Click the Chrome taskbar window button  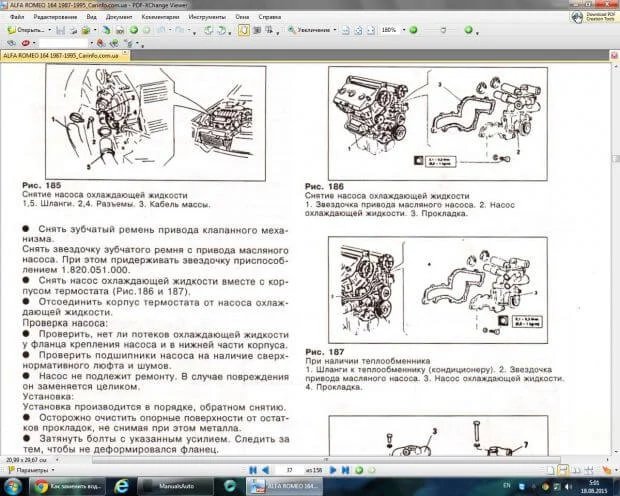(x=64, y=486)
